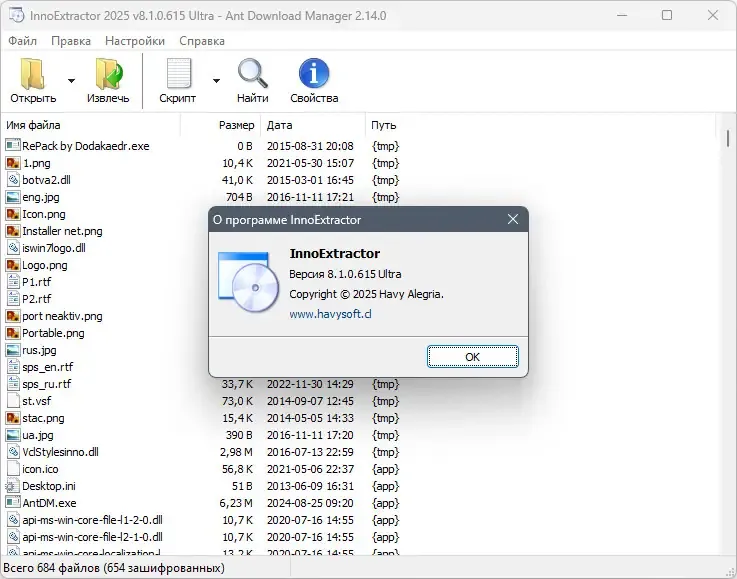Viewport: 737px width, 579px height.
Task: Click the date 2024-08-25 09:20
Action: tap(310, 503)
